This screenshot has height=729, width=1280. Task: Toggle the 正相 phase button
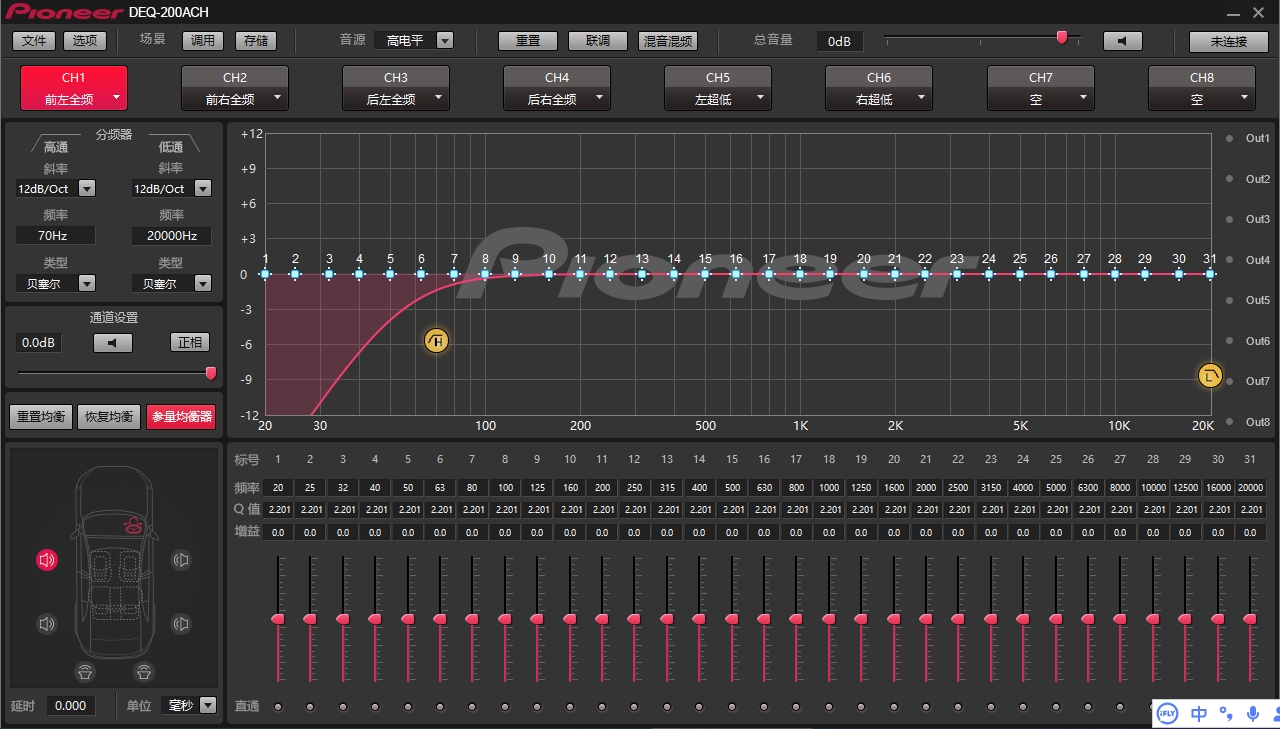click(x=189, y=343)
